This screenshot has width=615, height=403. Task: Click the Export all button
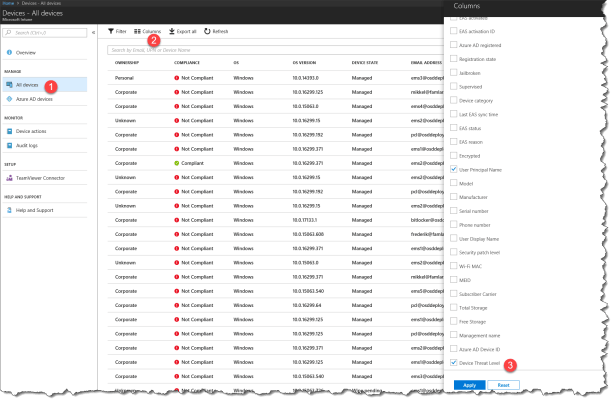pyautogui.click(x=183, y=31)
